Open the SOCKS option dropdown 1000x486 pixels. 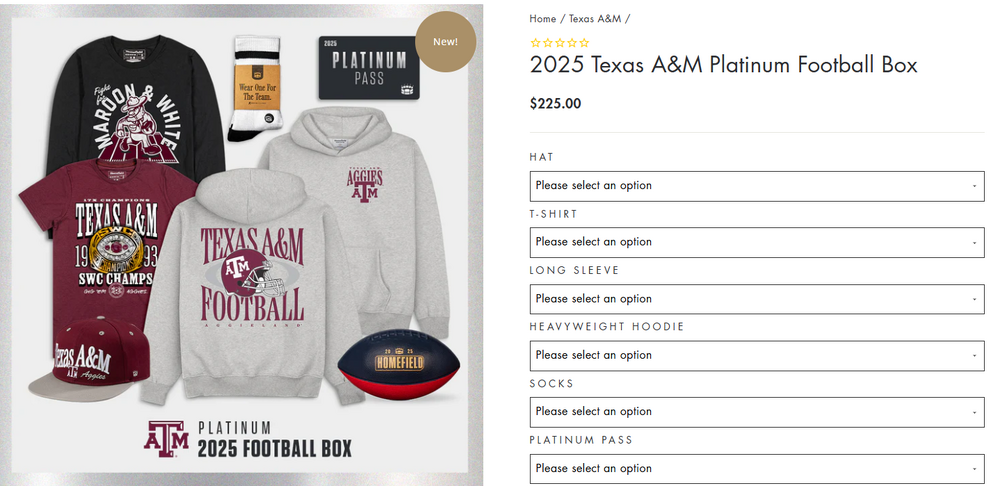(x=756, y=412)
